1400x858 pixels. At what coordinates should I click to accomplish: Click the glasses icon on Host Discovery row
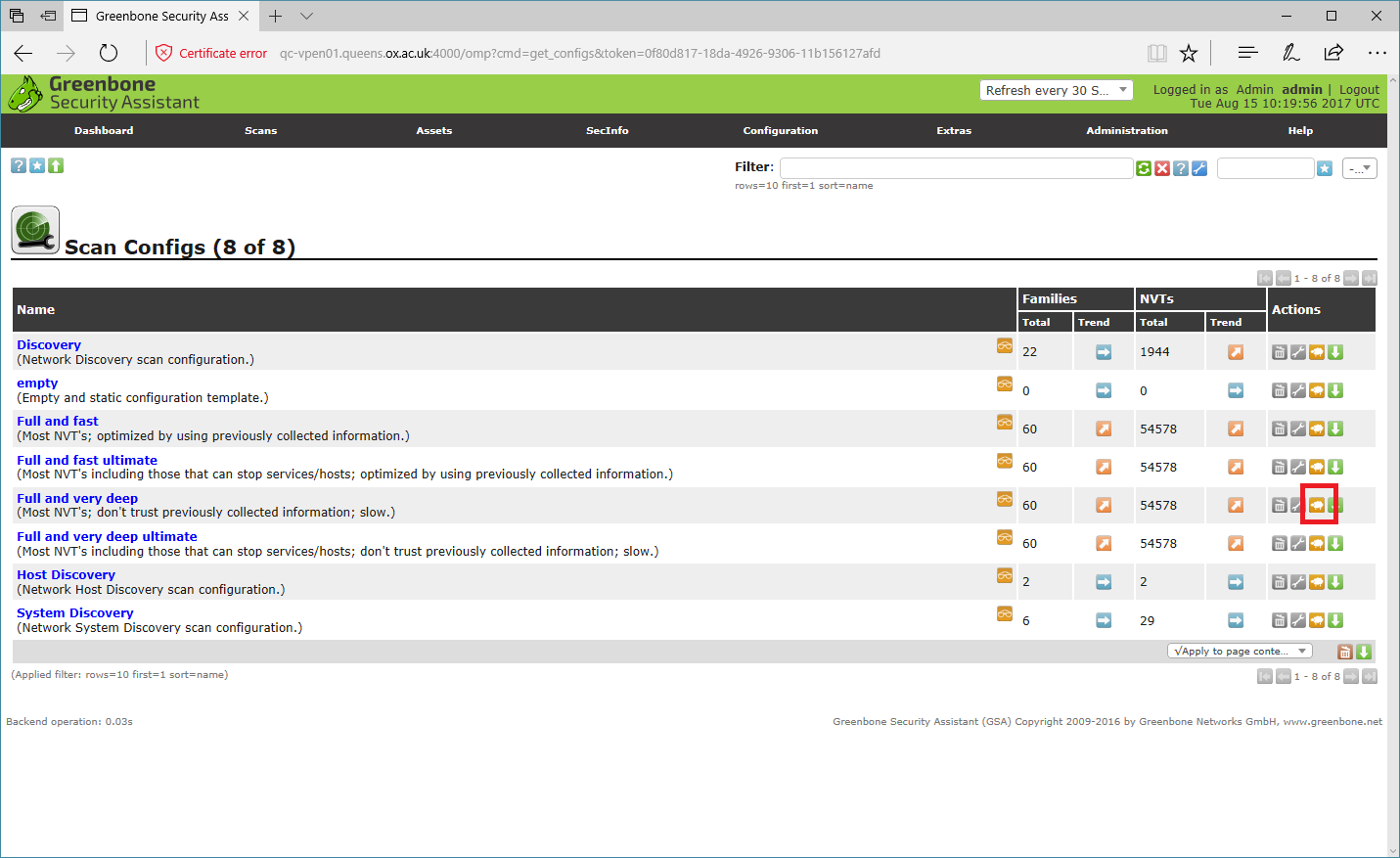[x=1005, y=575]
